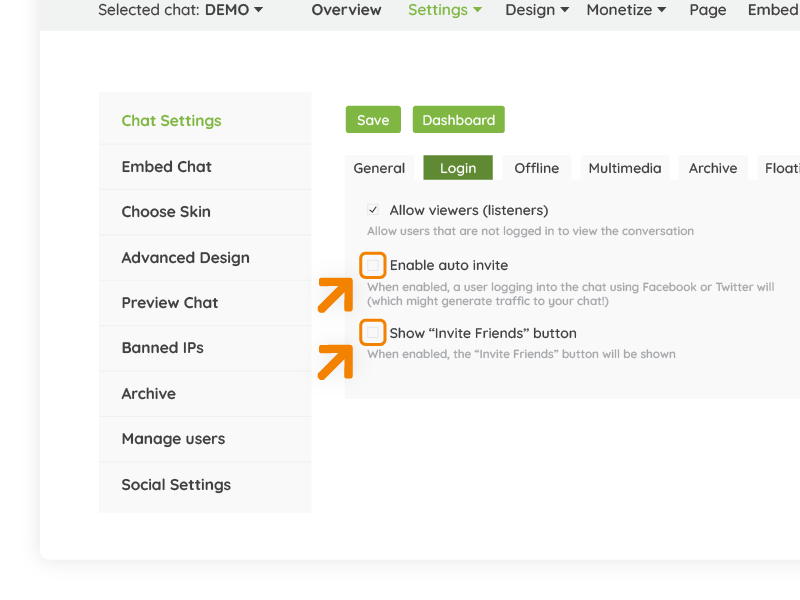This screenshot has height=600, width=800.
Task: Expand the Settings dropdown menu
Action: [x=444, y=10]
